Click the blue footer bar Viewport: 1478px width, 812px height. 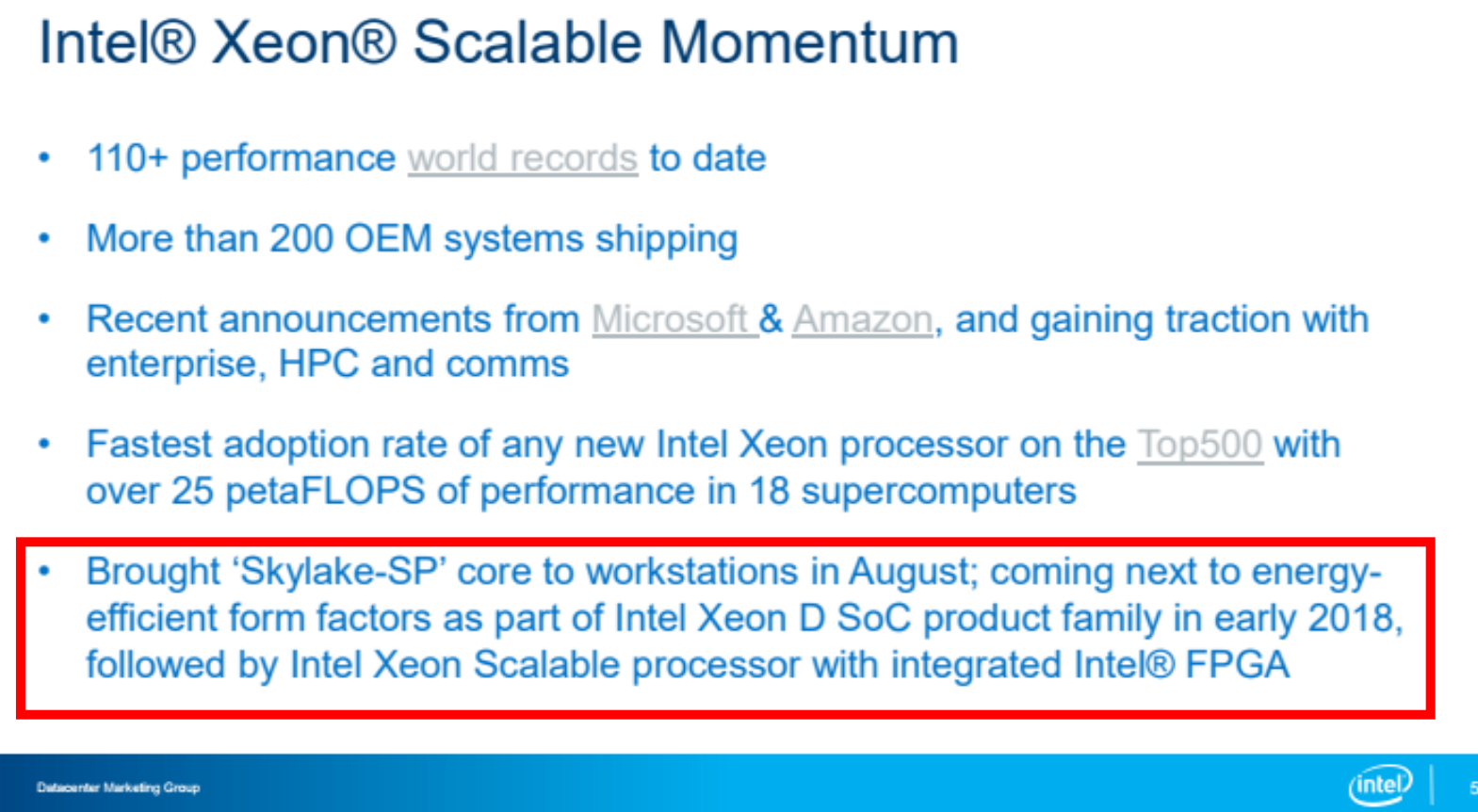(x=739, y=783)
